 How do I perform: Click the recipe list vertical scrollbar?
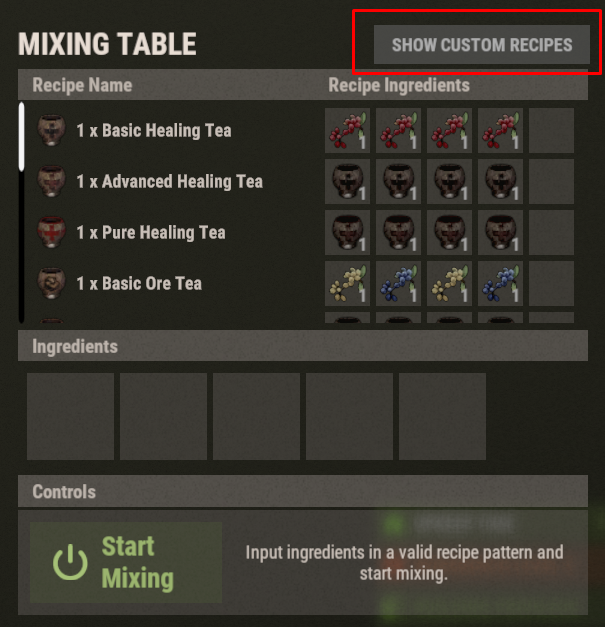coord(22,212)
